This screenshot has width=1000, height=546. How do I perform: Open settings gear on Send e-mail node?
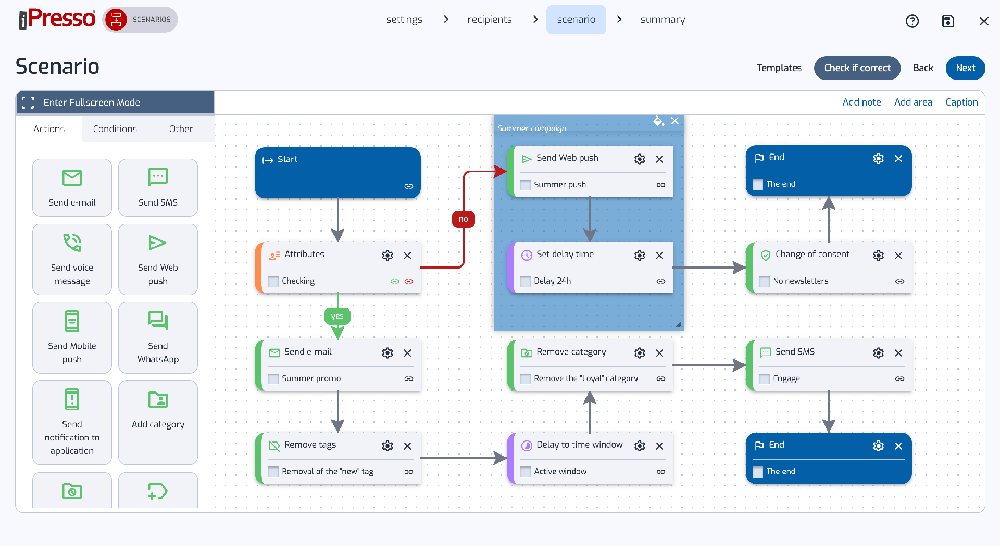[387, 353]
